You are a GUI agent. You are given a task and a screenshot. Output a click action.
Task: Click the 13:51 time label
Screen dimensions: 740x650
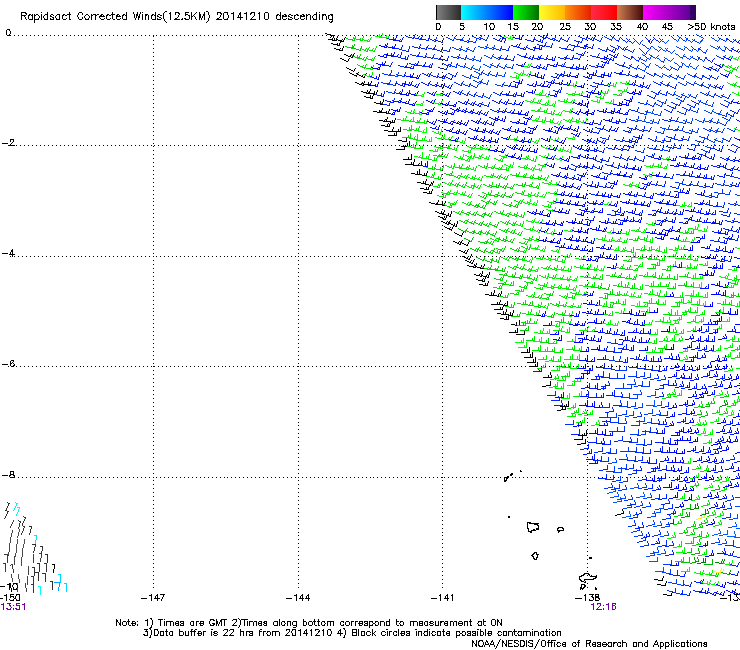tap(13, 607)
